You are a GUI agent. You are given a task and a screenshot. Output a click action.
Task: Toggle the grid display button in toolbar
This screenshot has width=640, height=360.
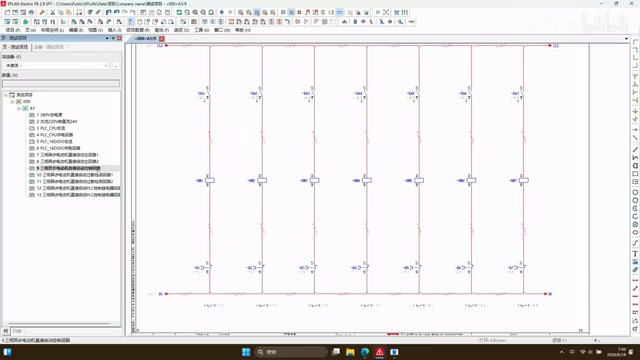283,13
